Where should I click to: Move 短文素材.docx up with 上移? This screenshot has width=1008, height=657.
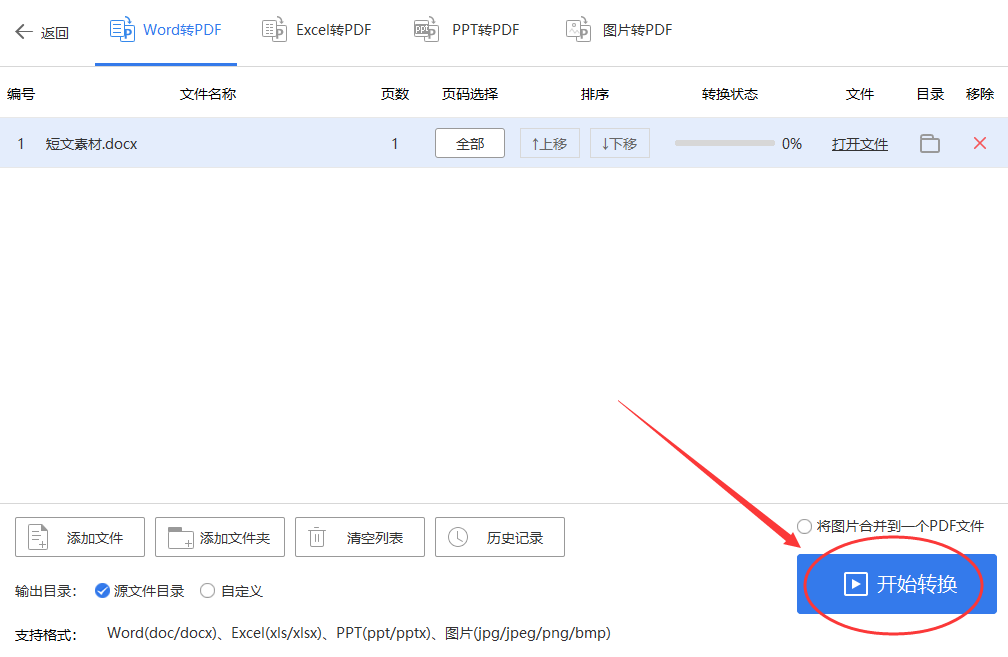[x=550, y=143]
